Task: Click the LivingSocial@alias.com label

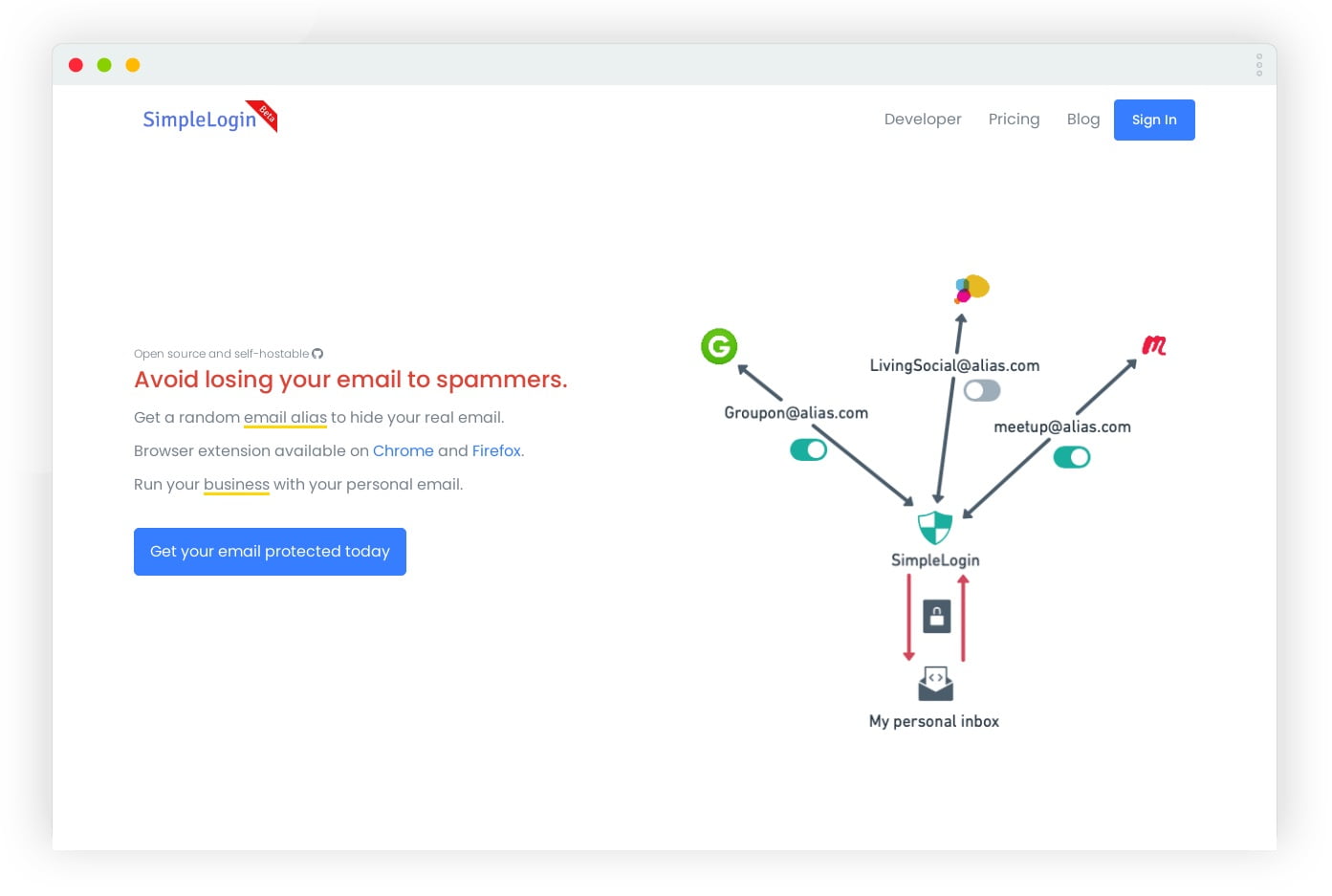Action: point(954,365)
